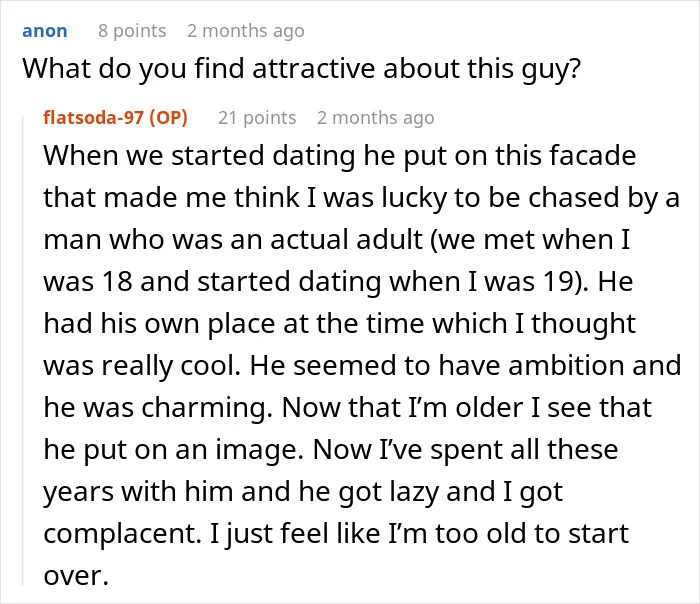
Task: Click the word complacent in the reply
Action: (x=122, y=534)
